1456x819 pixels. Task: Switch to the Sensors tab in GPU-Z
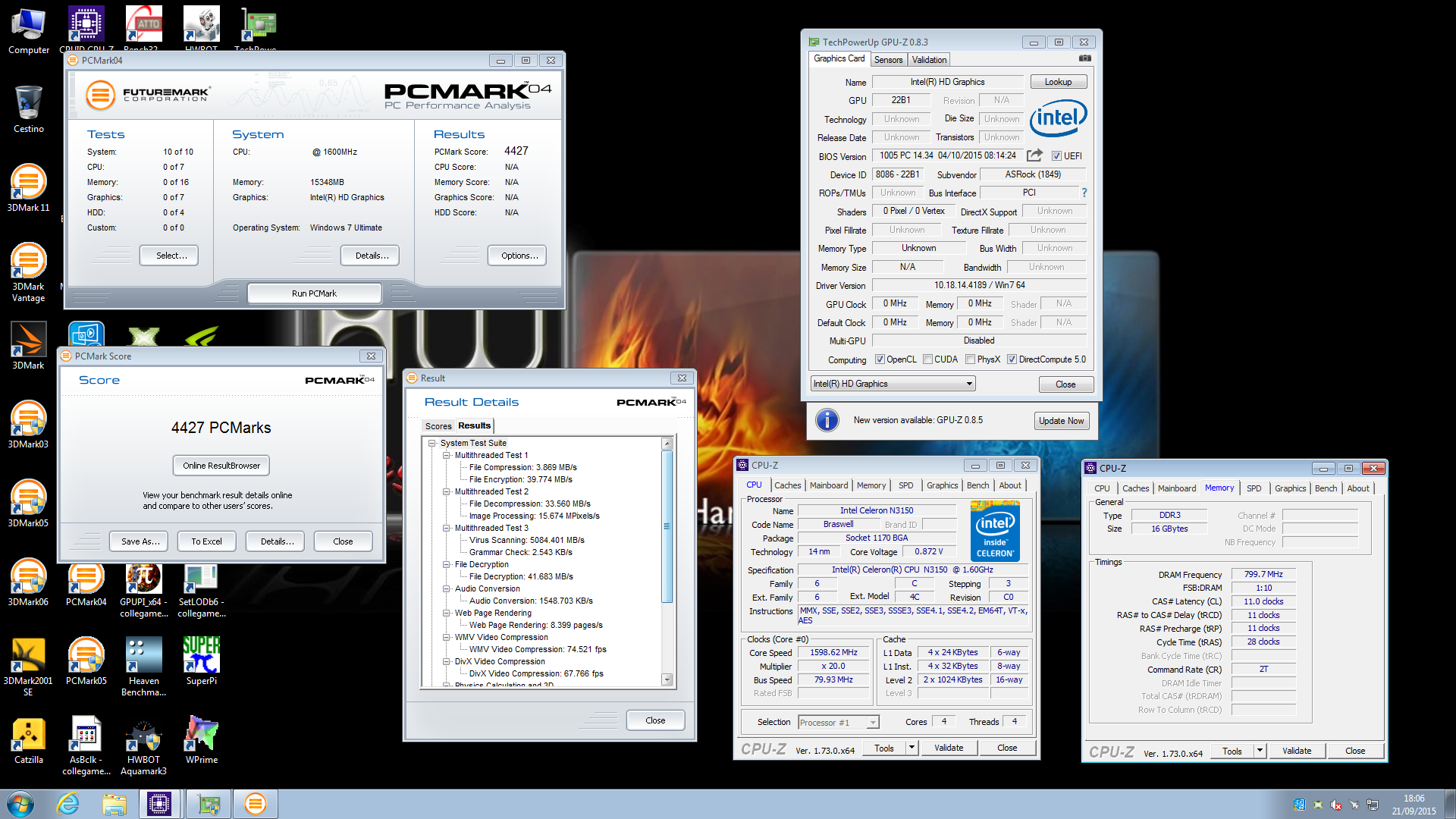point(888,60)
